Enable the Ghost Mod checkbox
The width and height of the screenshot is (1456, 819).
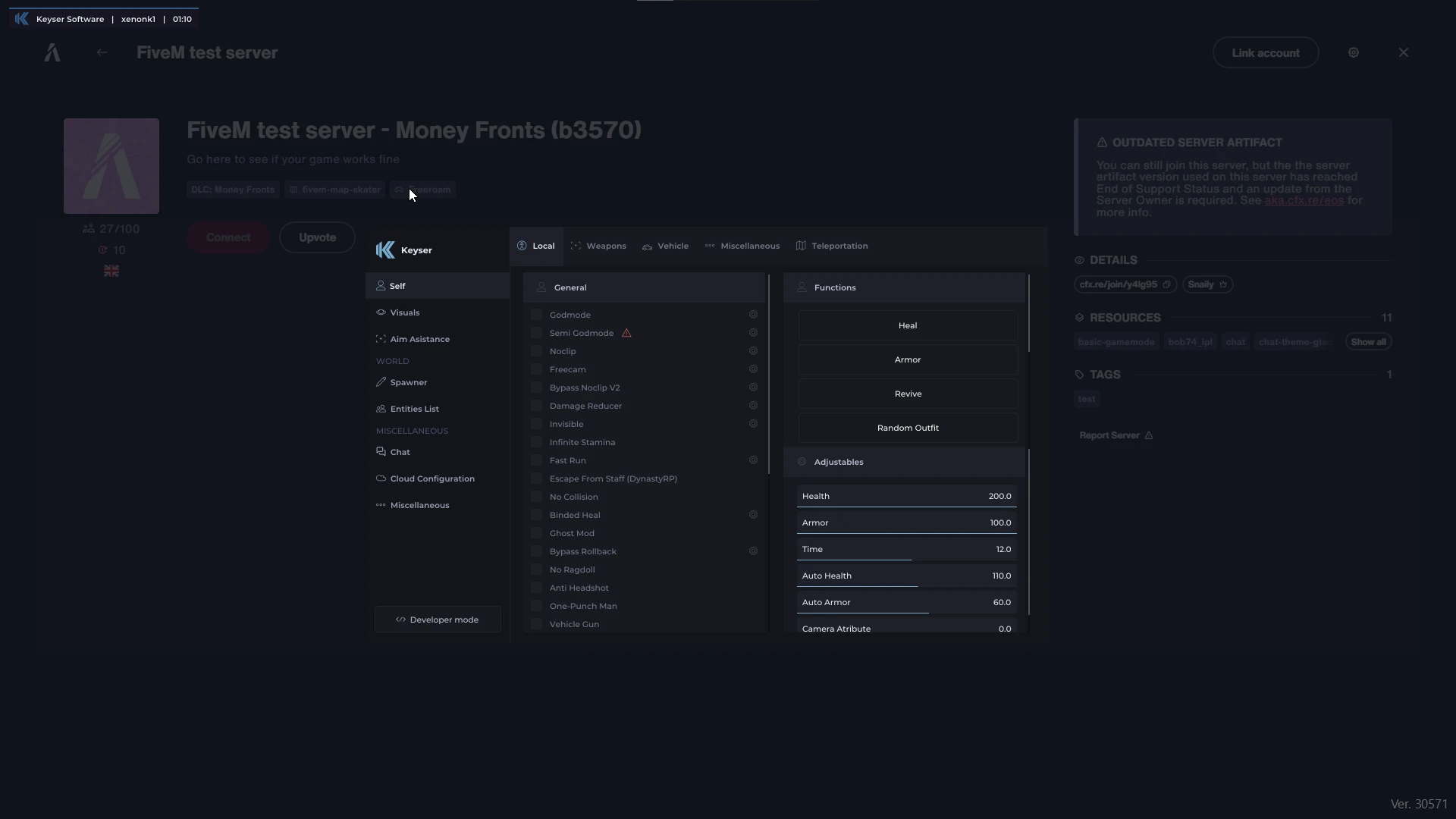(537, 533)
